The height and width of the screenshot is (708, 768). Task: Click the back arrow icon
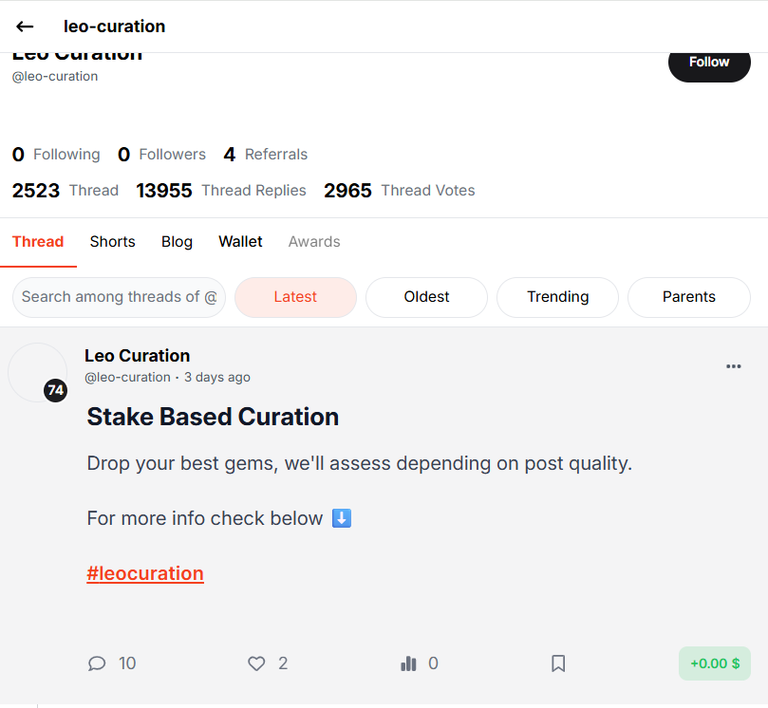coord(24,26)
